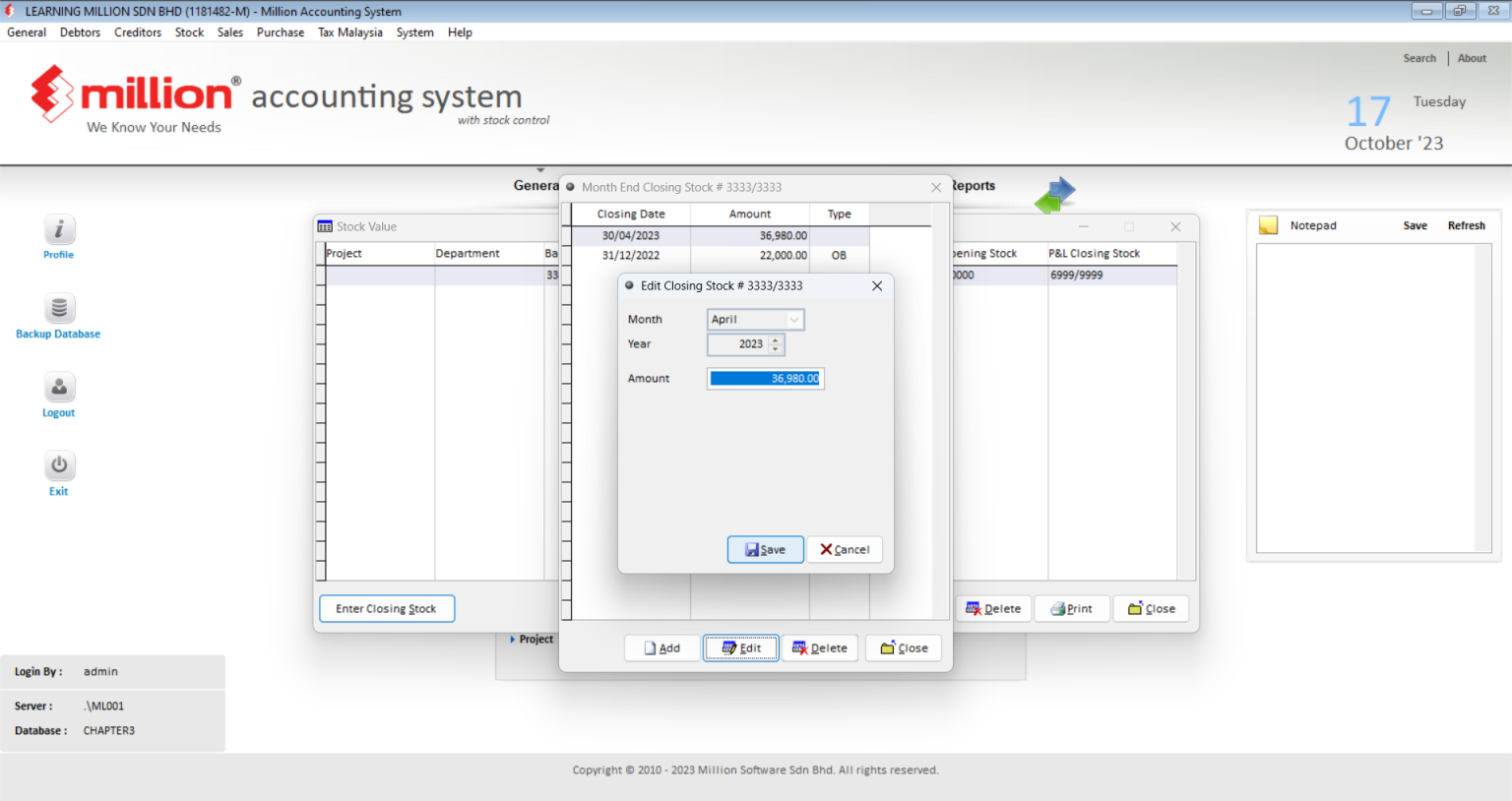This screenshot has width=1512, height=801.
Task: Open the General menu
Action: pyautogui.click(x=27, y=32)
